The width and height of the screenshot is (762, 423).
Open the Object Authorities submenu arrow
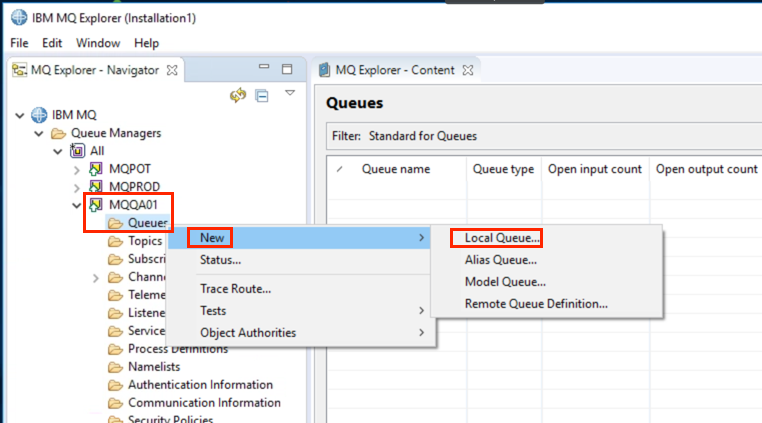click(x=421, y=333)
